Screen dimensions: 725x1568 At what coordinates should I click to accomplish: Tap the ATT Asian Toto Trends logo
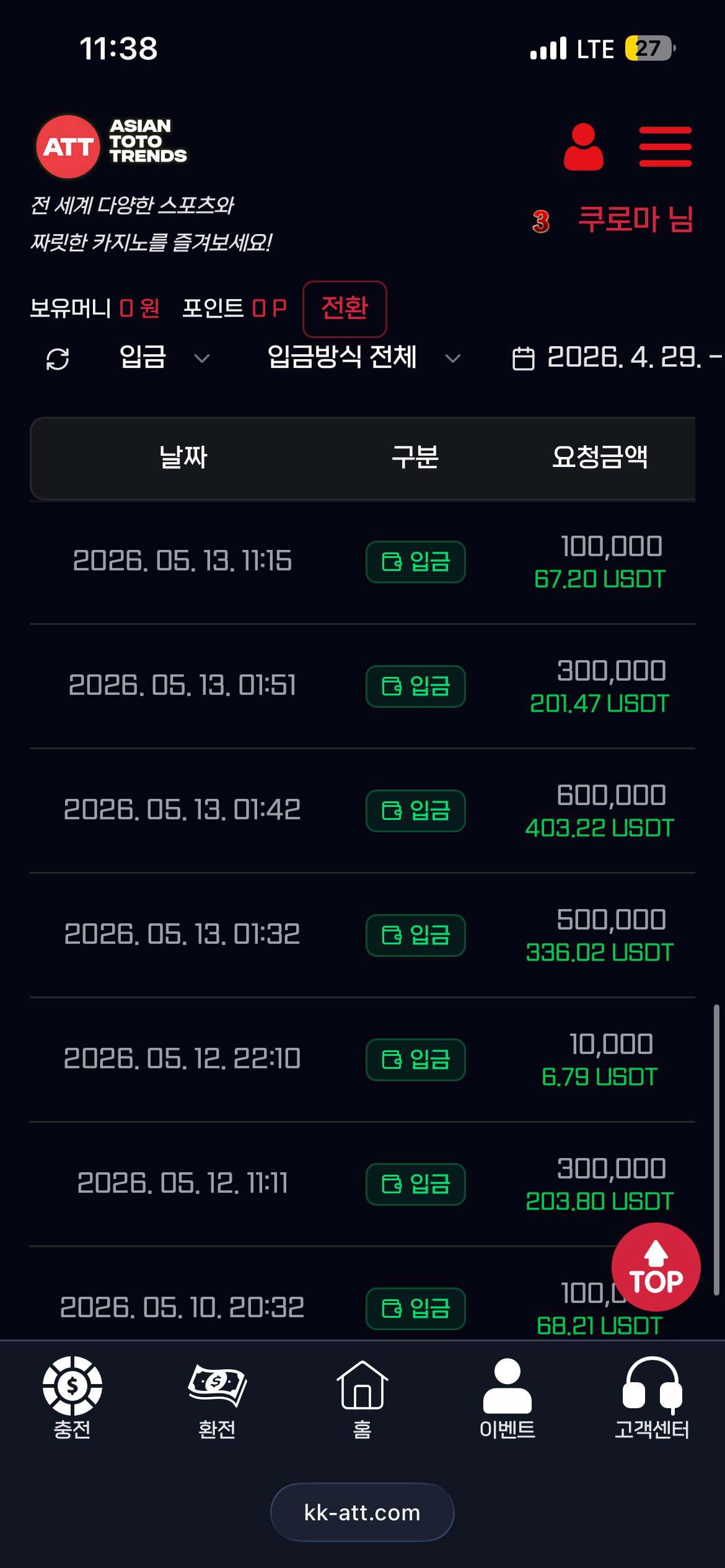coord(112,147)
